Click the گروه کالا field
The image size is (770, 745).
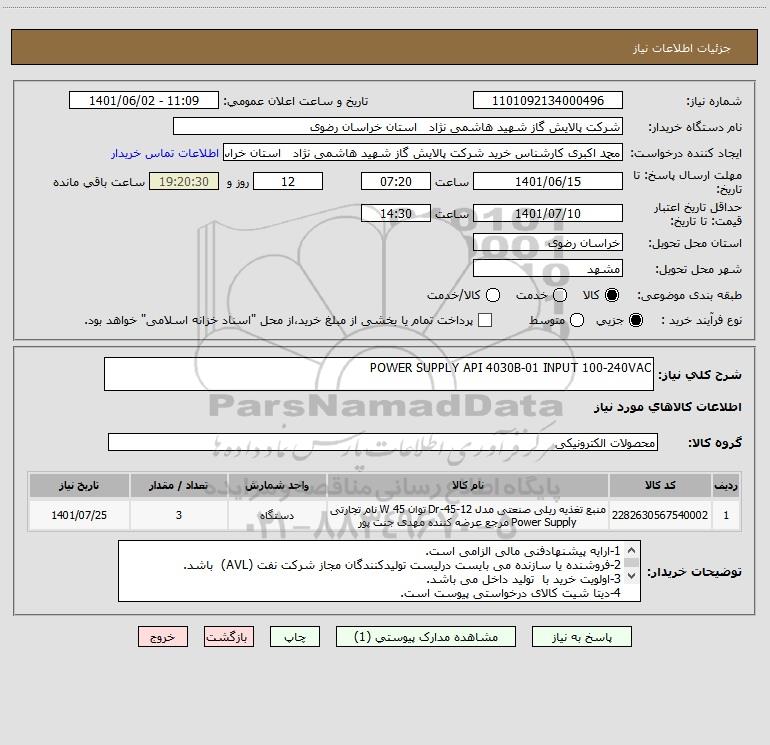pos(383,442)
